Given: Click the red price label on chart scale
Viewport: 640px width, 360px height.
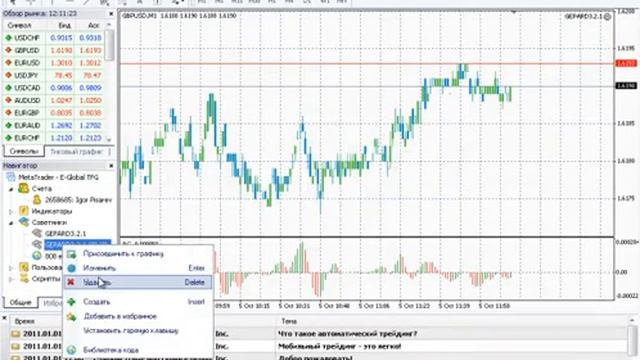Looking at the screenshot, I should (626, 63).
